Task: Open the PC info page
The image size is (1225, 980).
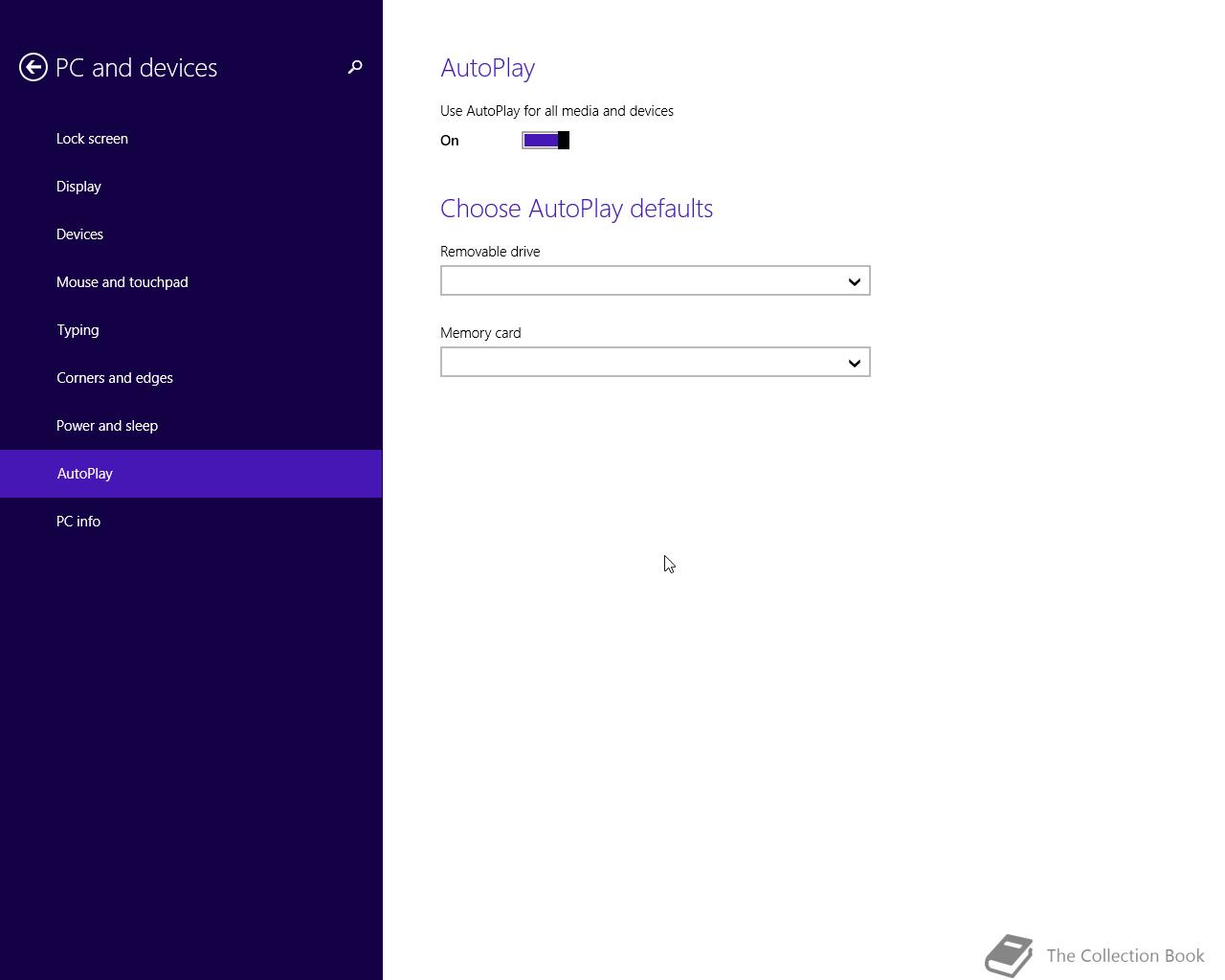Action: [191, 522]
